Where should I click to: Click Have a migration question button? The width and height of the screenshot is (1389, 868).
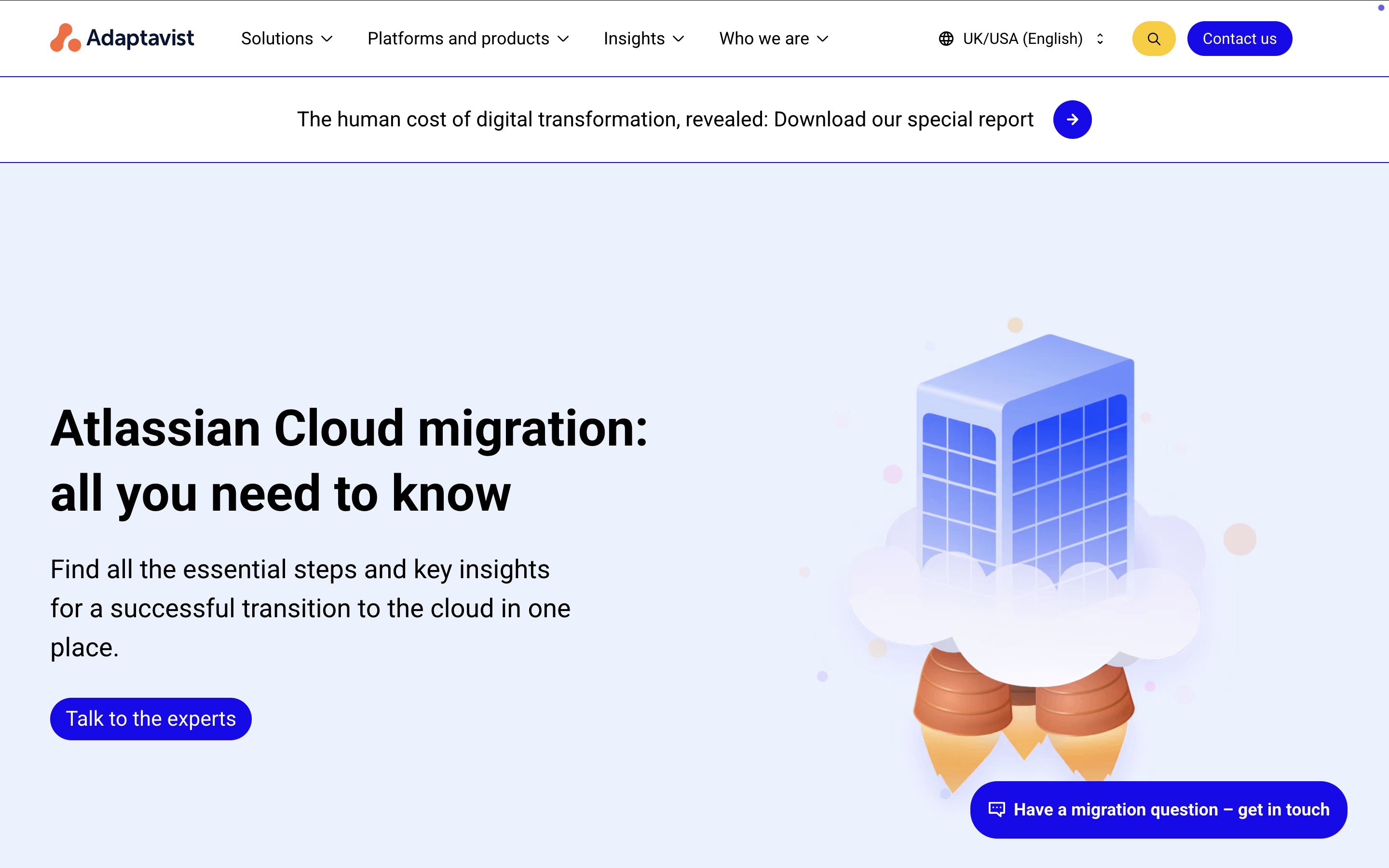(x=1171, y=810)
